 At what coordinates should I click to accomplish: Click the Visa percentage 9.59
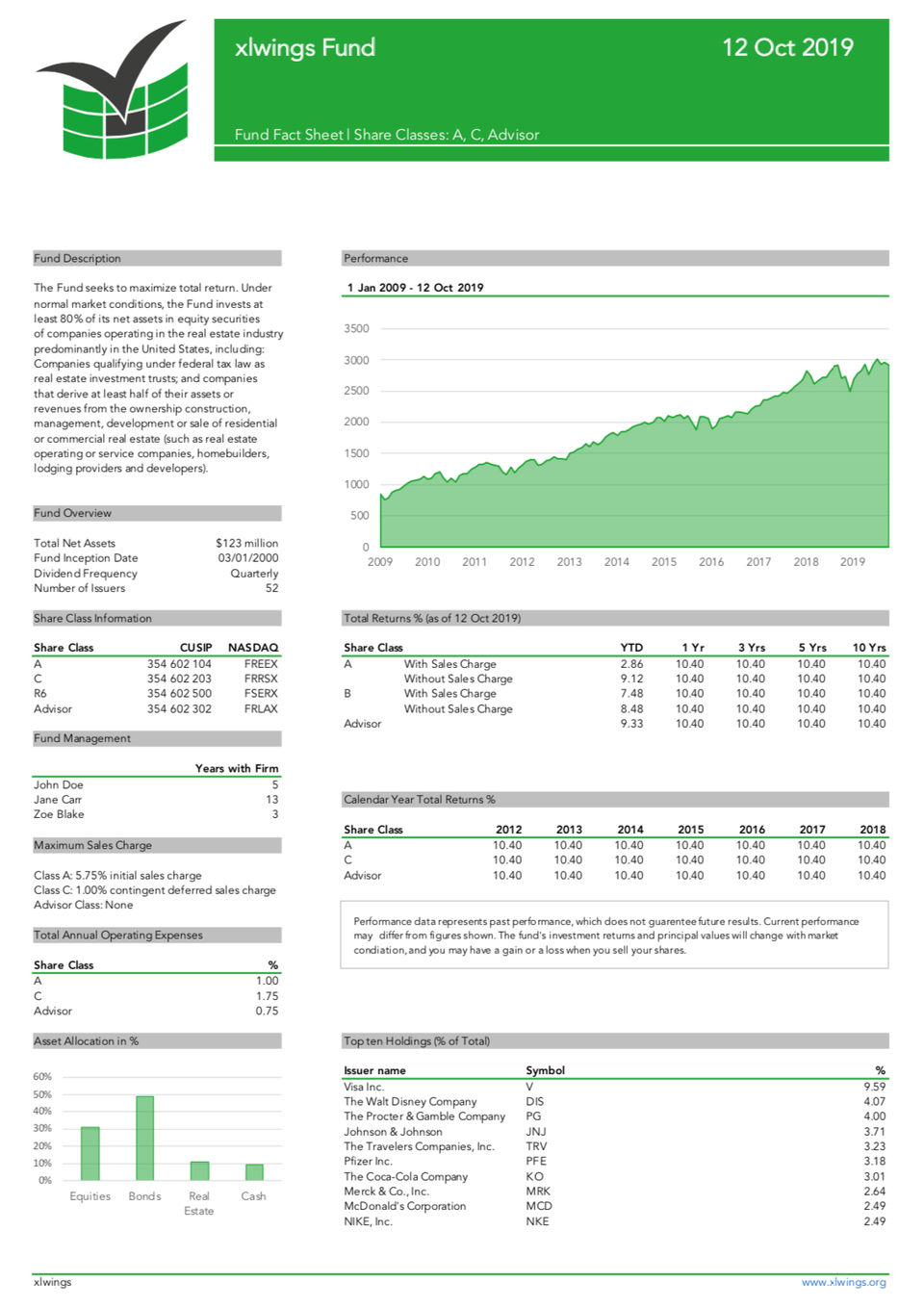(874, 1087)
